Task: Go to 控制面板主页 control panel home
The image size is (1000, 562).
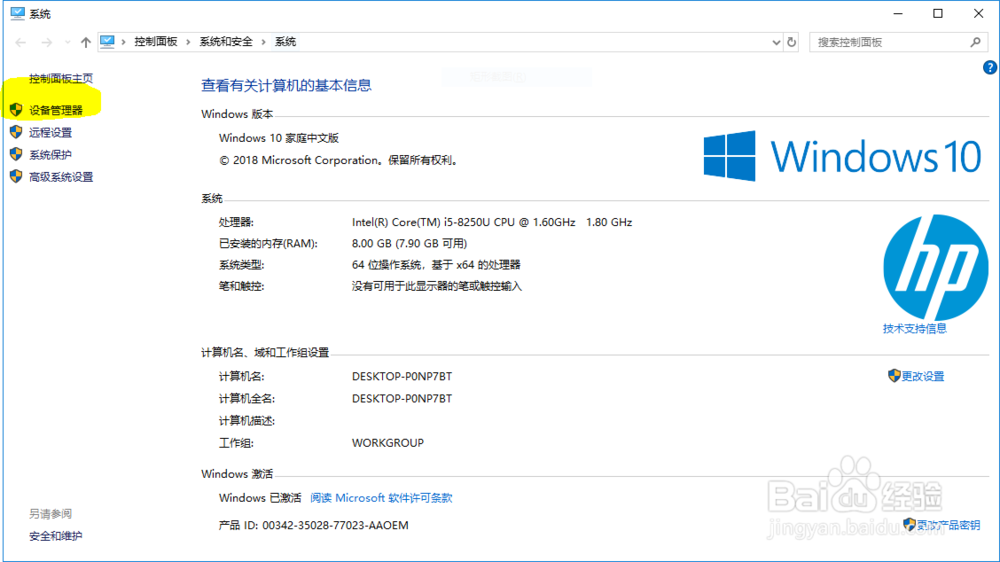Action: [61, 78]
